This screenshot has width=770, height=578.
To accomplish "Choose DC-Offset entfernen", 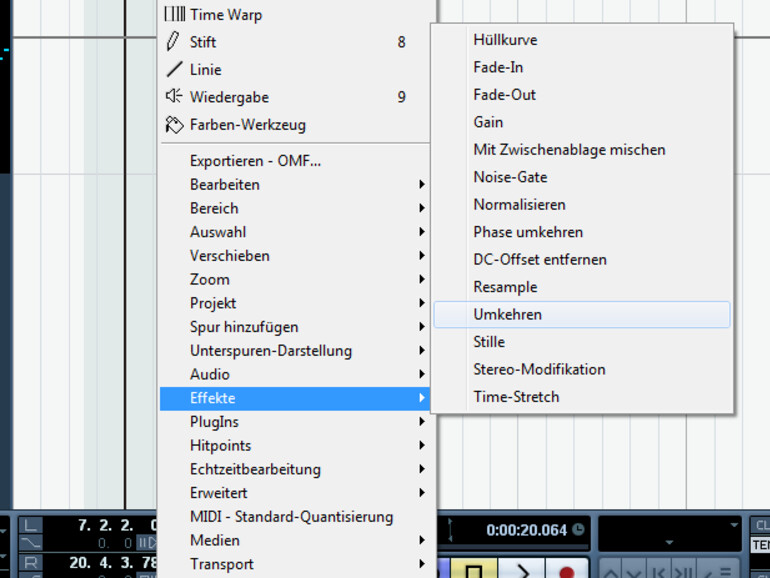I will click(x=582, y=260).
